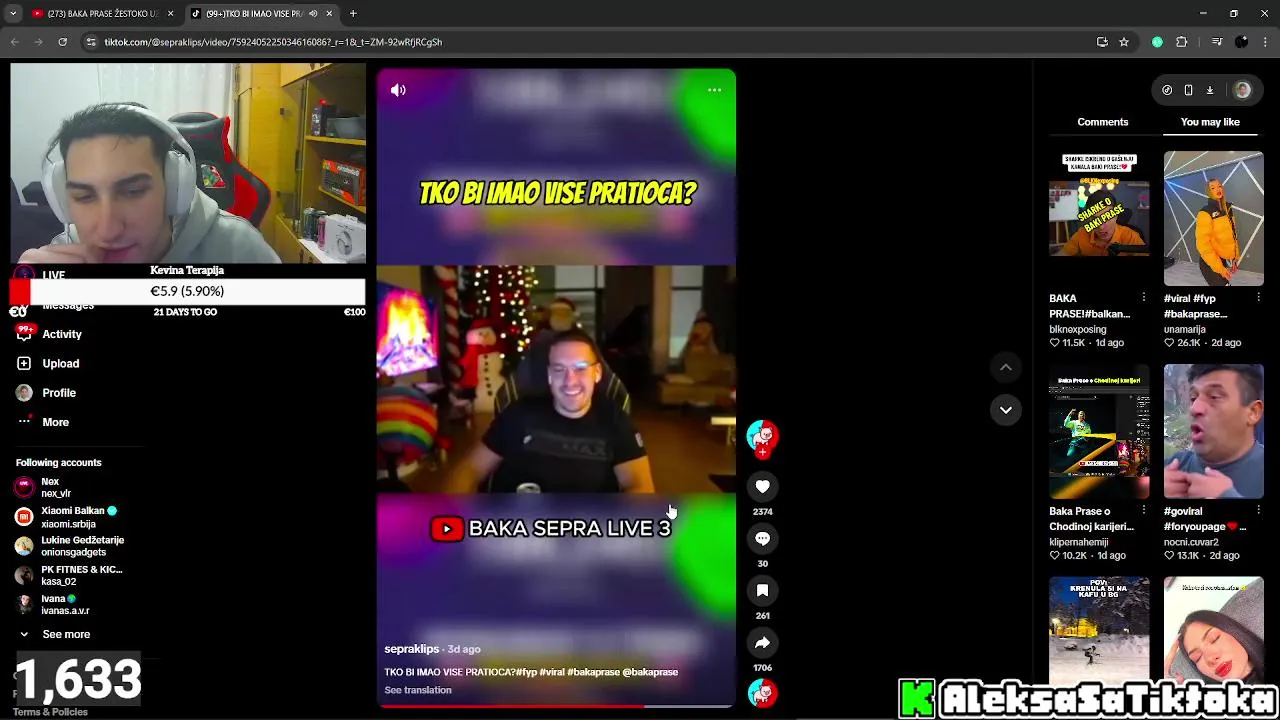Mute the TikTok video sound
This screenshot has width=1280, height=720.
(398, 90)
